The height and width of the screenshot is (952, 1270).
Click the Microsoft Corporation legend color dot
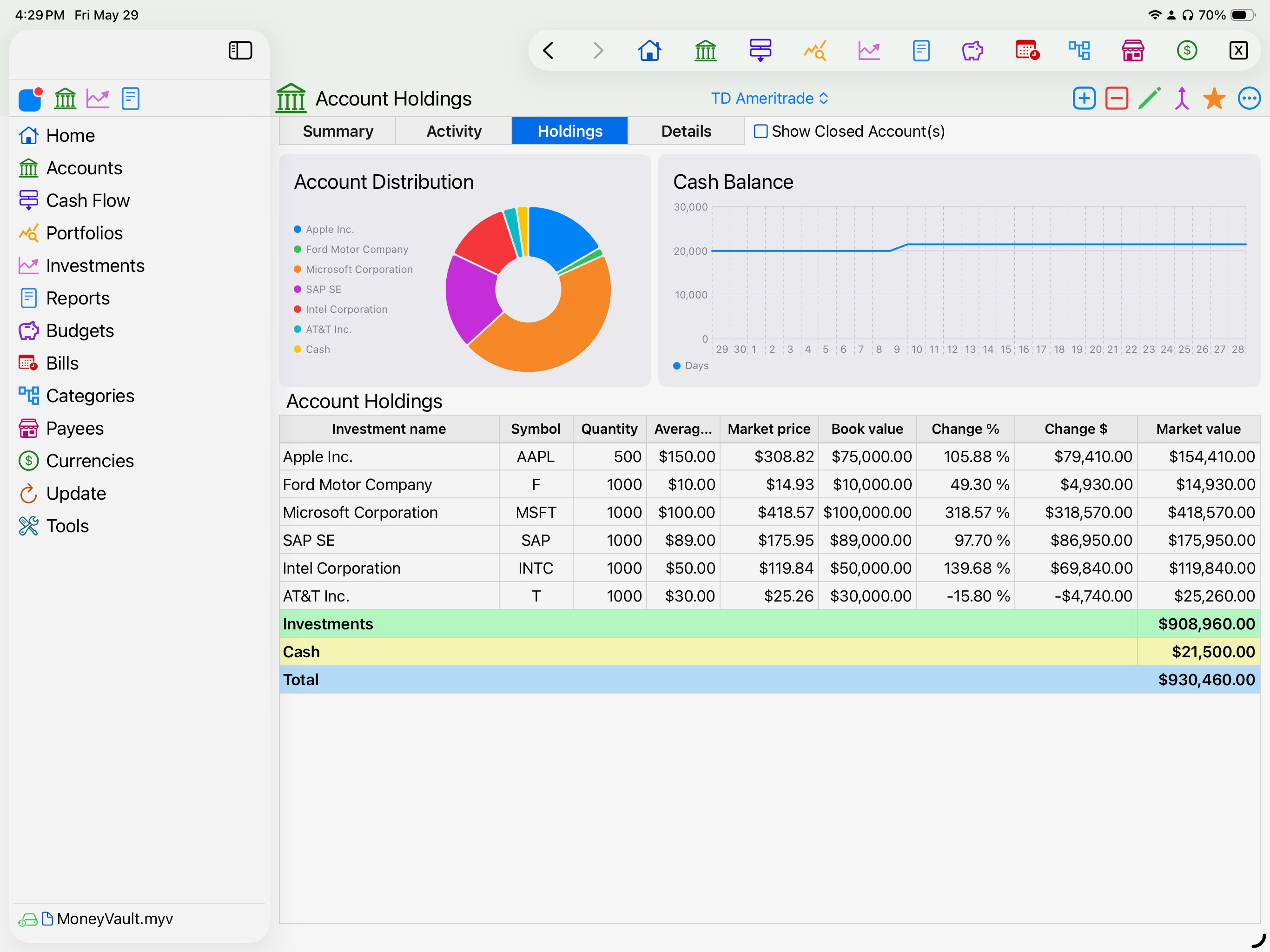point(298,269)
